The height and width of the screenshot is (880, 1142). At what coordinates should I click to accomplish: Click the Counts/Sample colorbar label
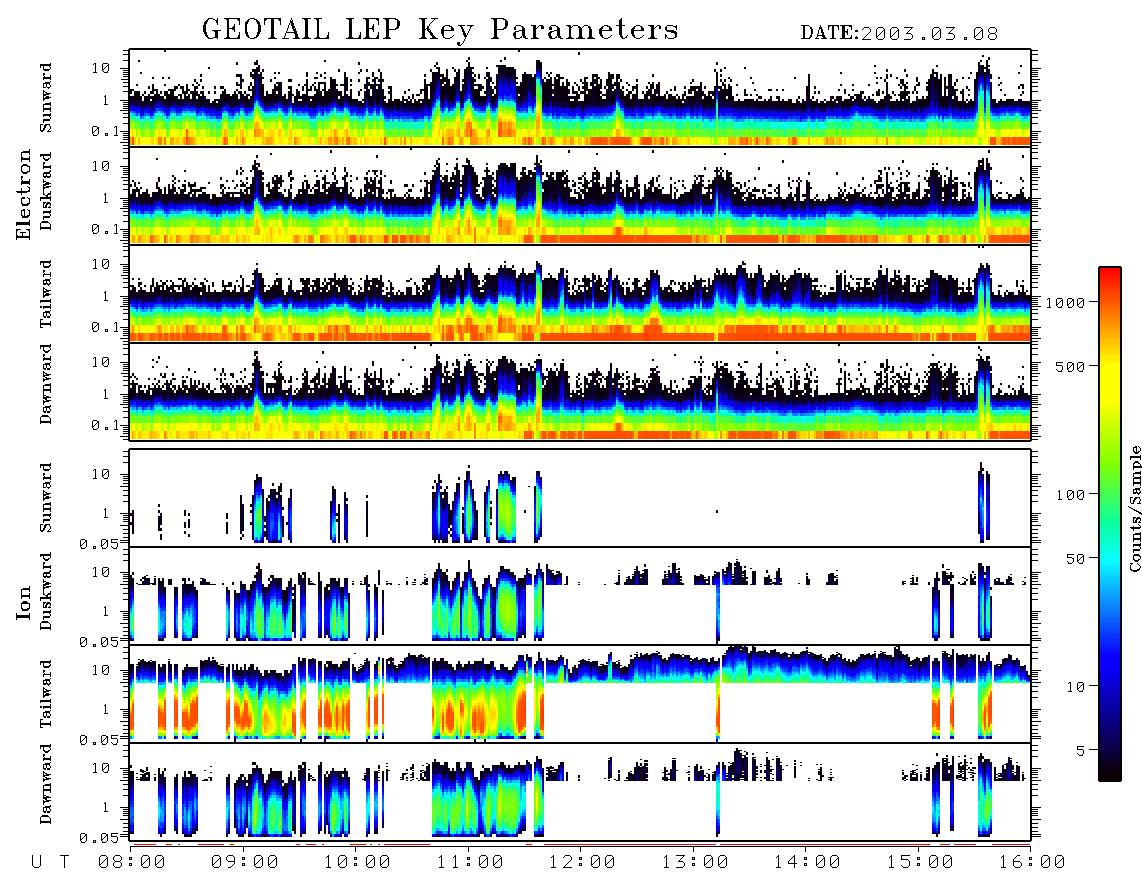coord(1134,508)
